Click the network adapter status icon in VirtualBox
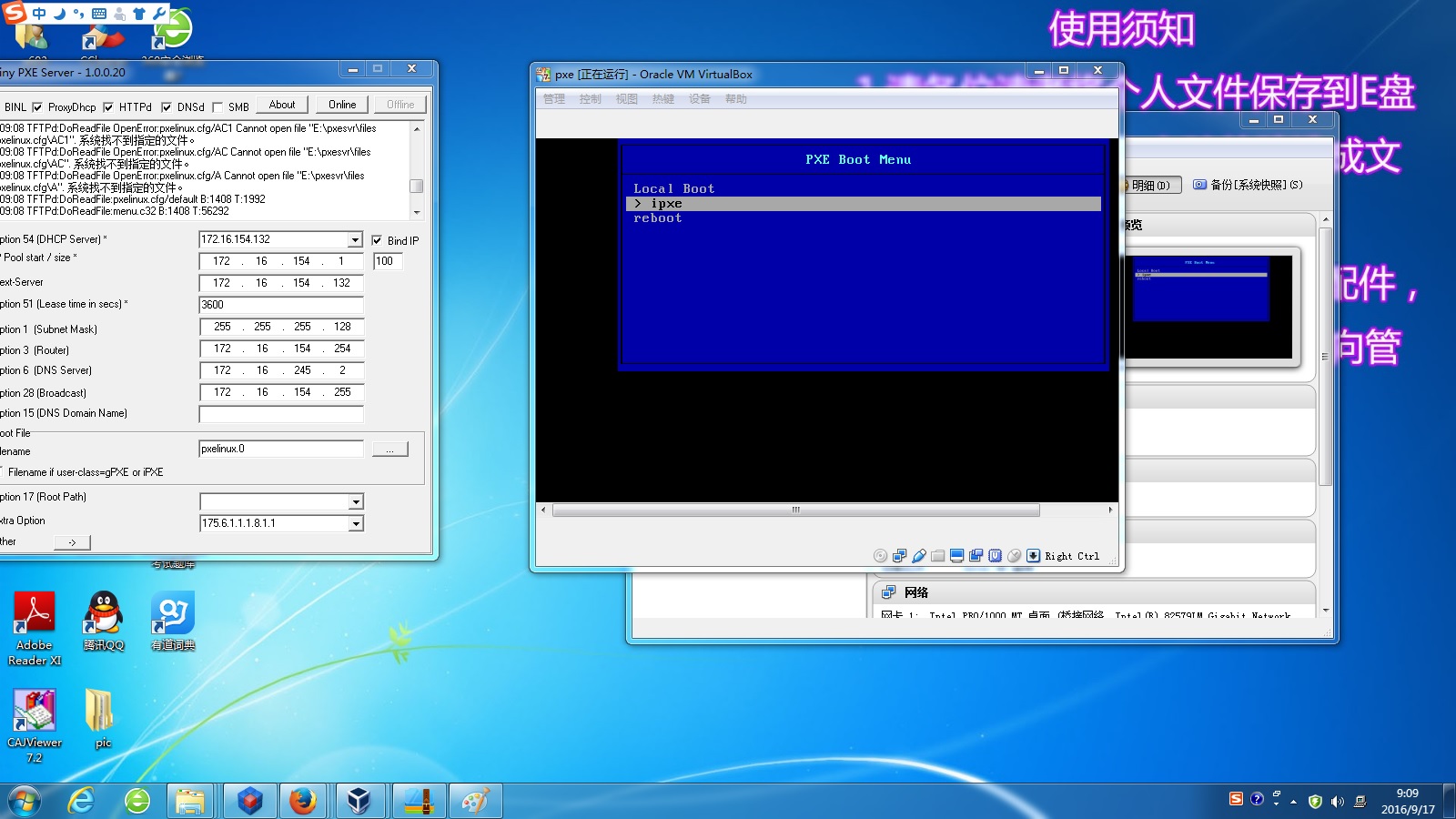 click(x=899, y=556)
